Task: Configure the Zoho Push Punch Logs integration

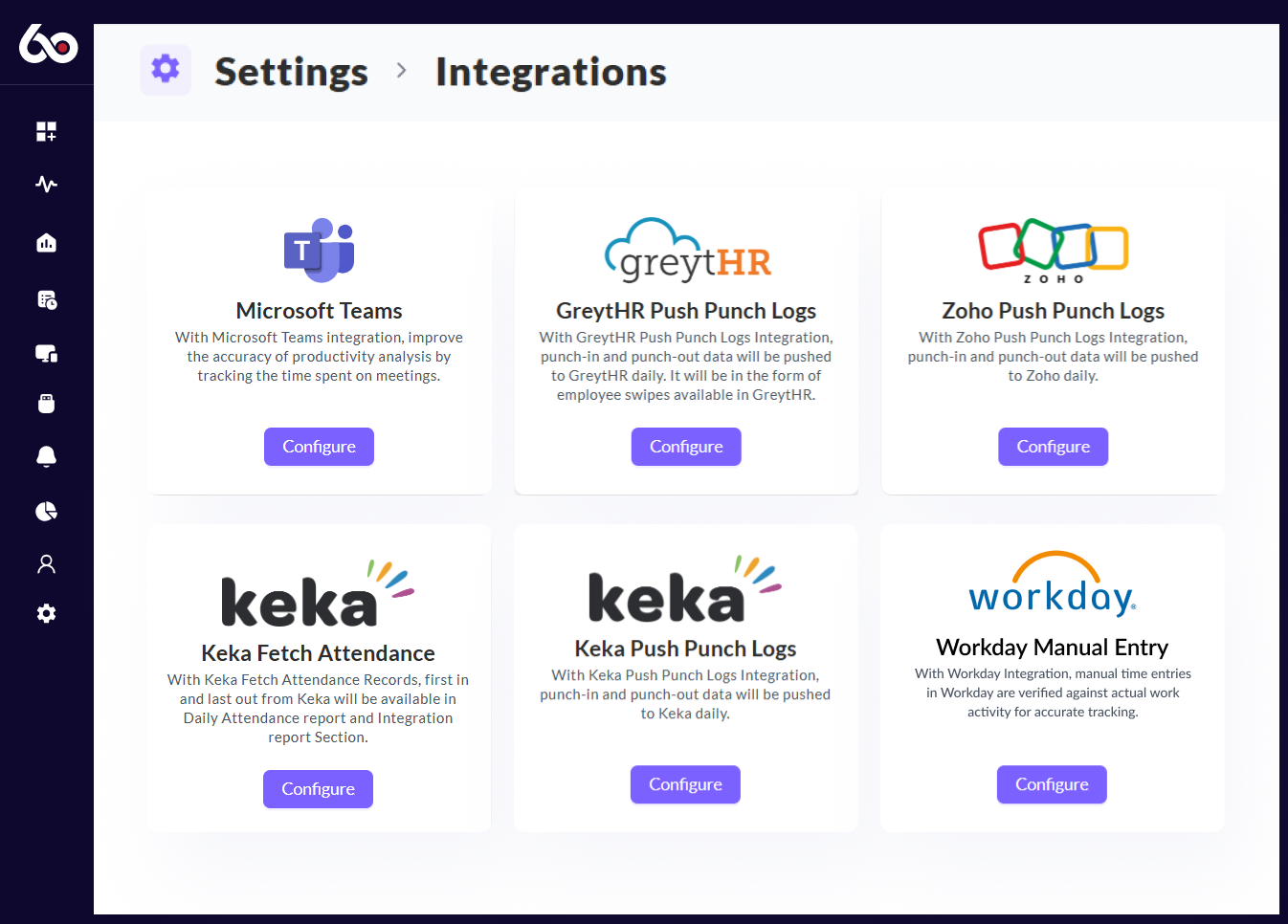Action: pos(1054,447)
